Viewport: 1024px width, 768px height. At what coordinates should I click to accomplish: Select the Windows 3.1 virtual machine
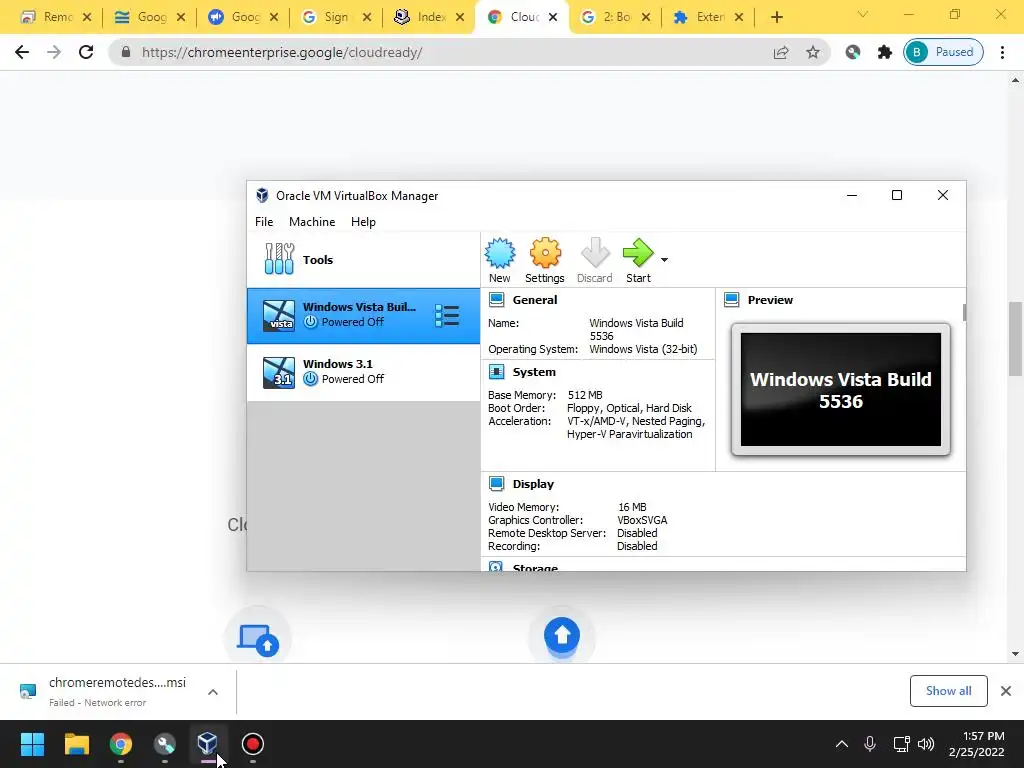363,372
